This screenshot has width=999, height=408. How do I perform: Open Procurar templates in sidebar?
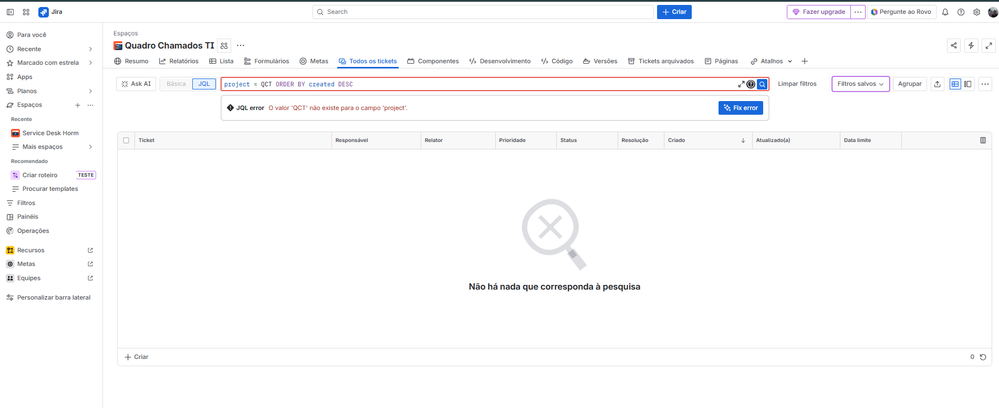coord(51,189)
